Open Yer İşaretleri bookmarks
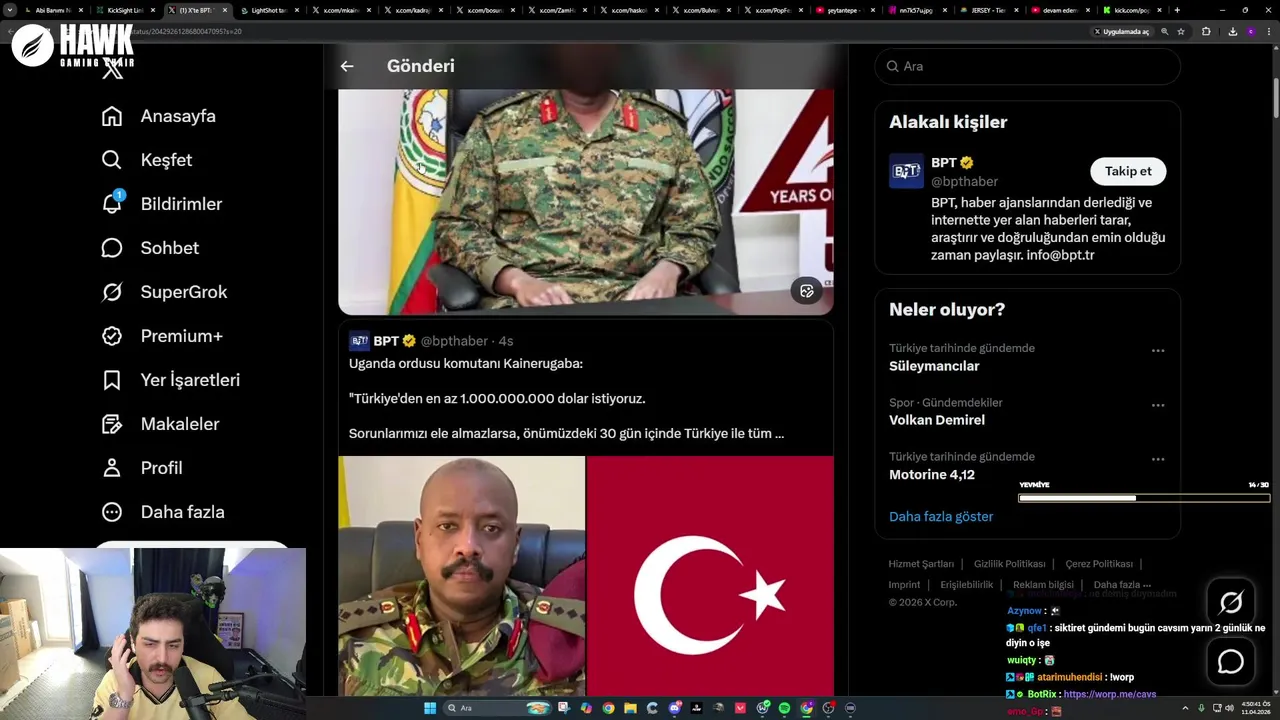The width and height of the screenshot is (1280, 720). [171, 380]
